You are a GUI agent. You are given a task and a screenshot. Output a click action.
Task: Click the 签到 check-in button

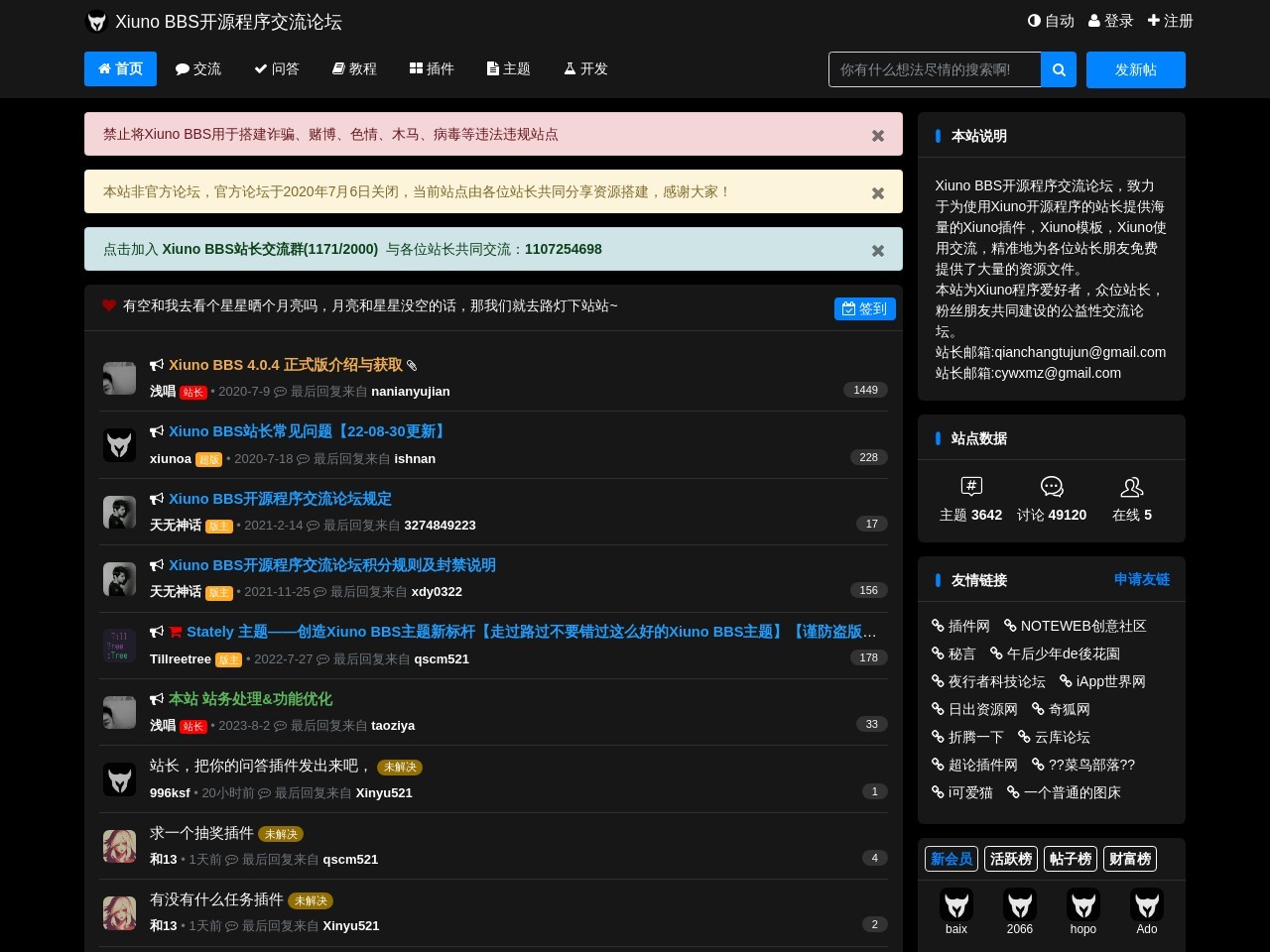click(865, 308)
